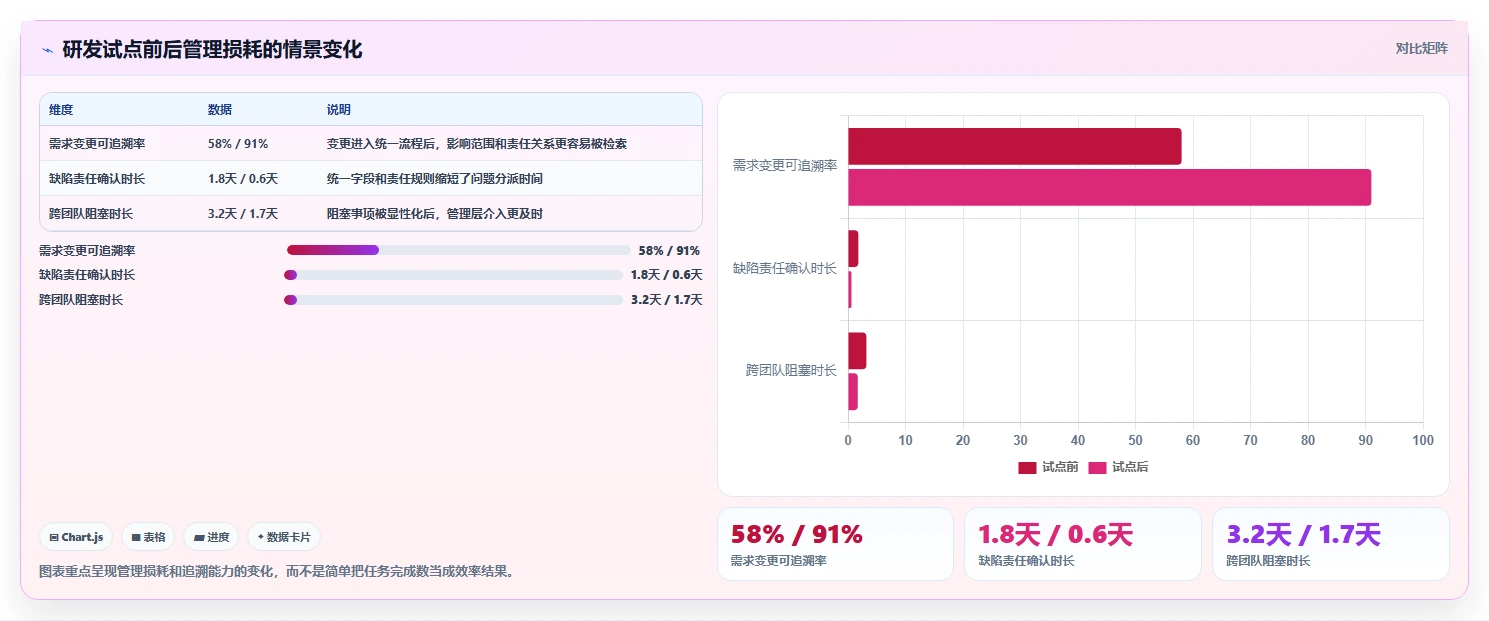Viewport: 1489px width, 621px height.
Task: Click the 试点前 bar for 需求变更可追溯率 in the chart
Action: point(1015,146)
